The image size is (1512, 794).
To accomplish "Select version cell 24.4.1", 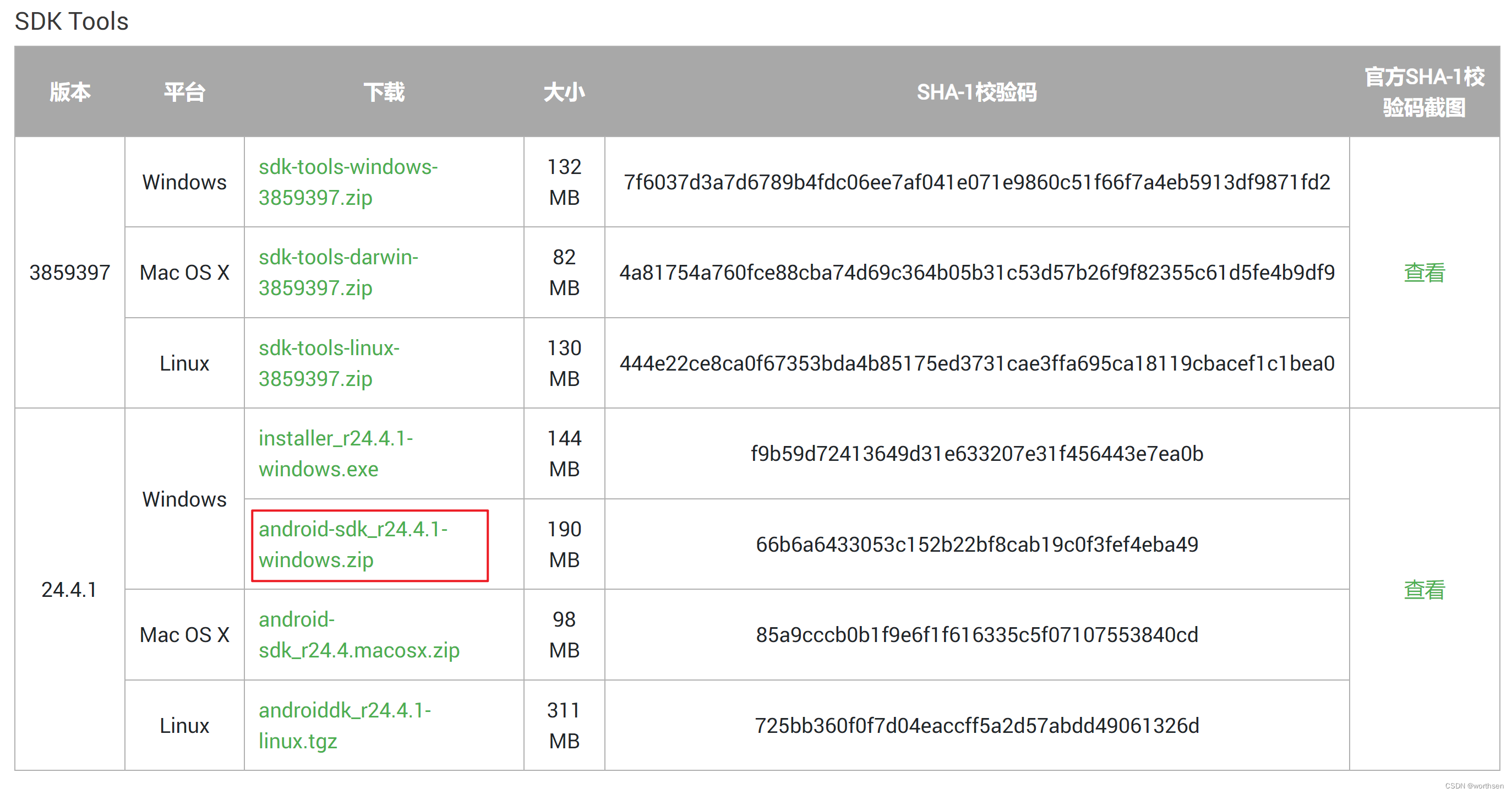I will click(70, 590).
